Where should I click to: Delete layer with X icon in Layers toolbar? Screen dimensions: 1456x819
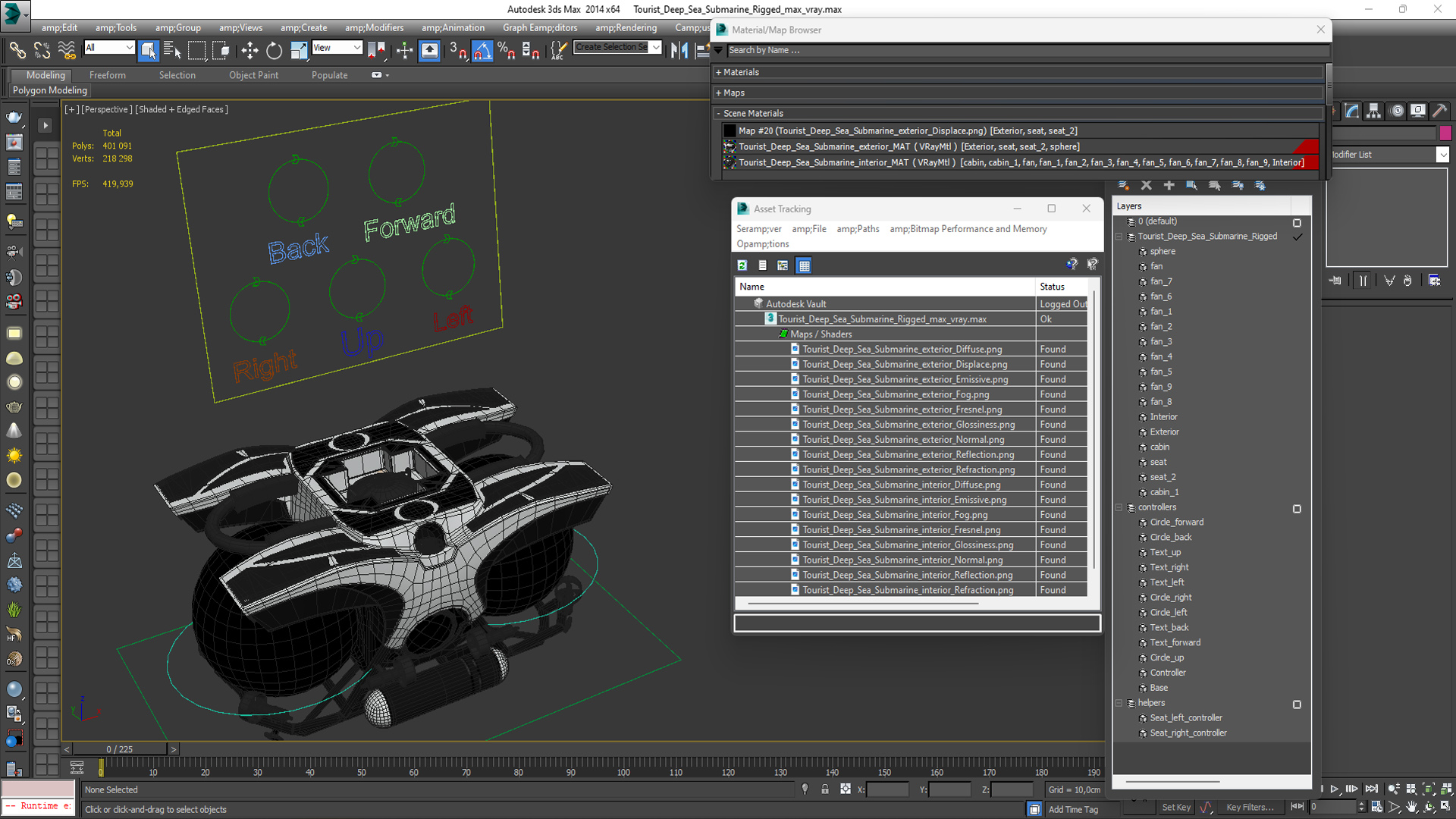(1147, 185)
